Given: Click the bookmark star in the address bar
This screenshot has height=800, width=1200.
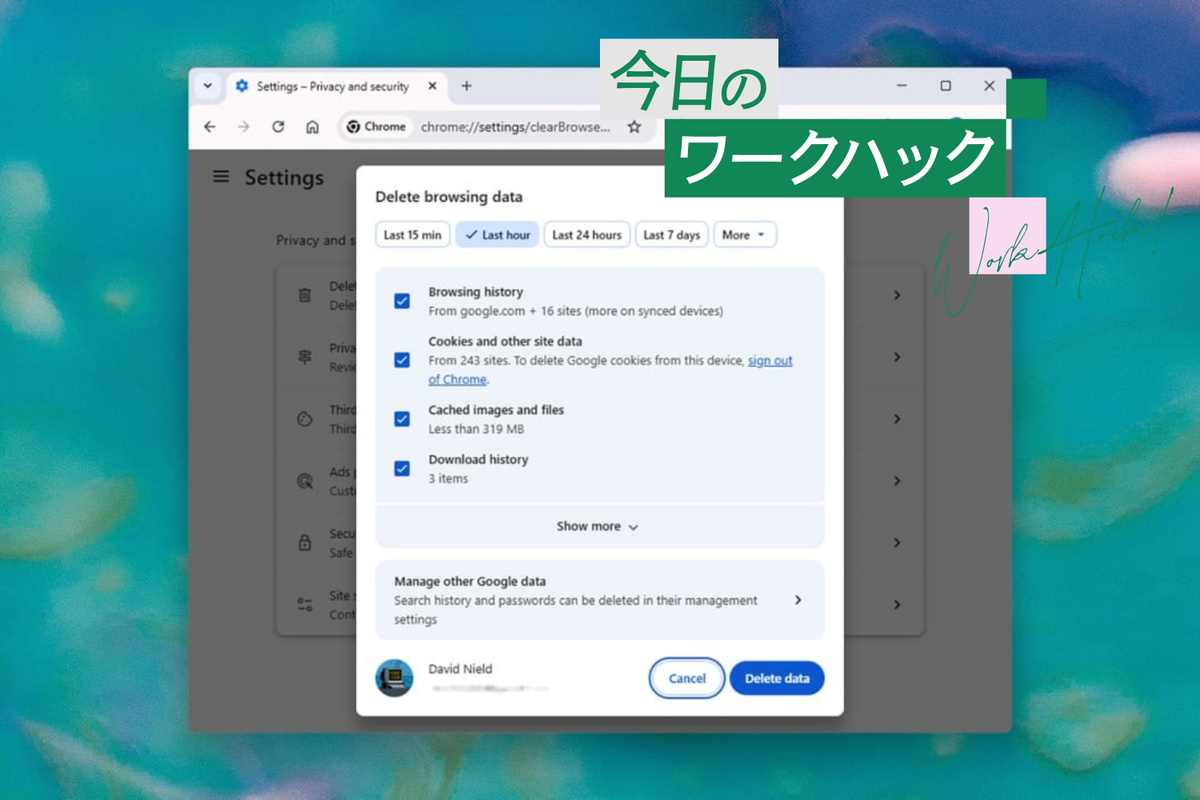Looking at the screenshot, I should pyautogui.click(x=634, y=127).
